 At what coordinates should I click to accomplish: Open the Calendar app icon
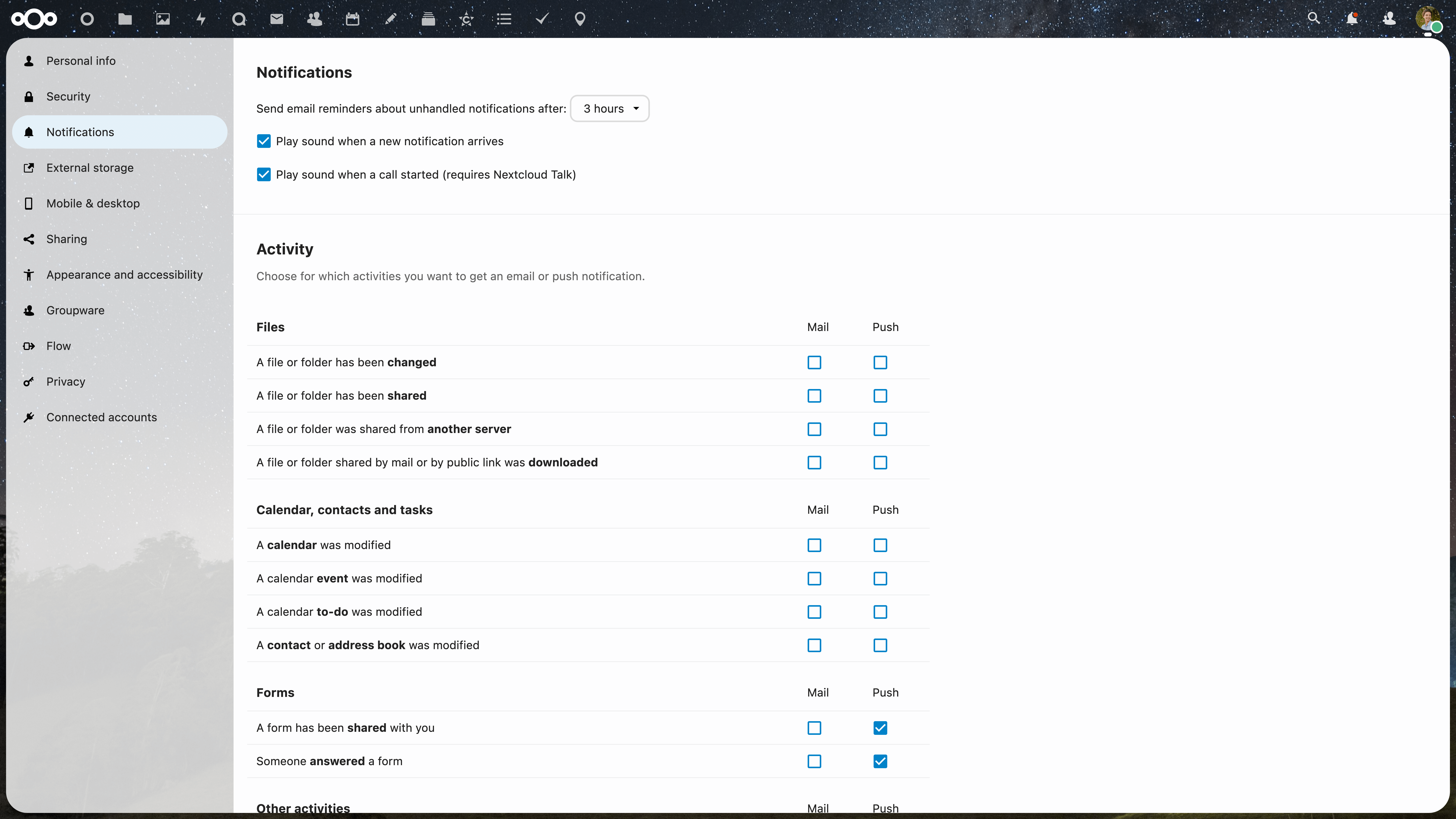coord(353,19)
